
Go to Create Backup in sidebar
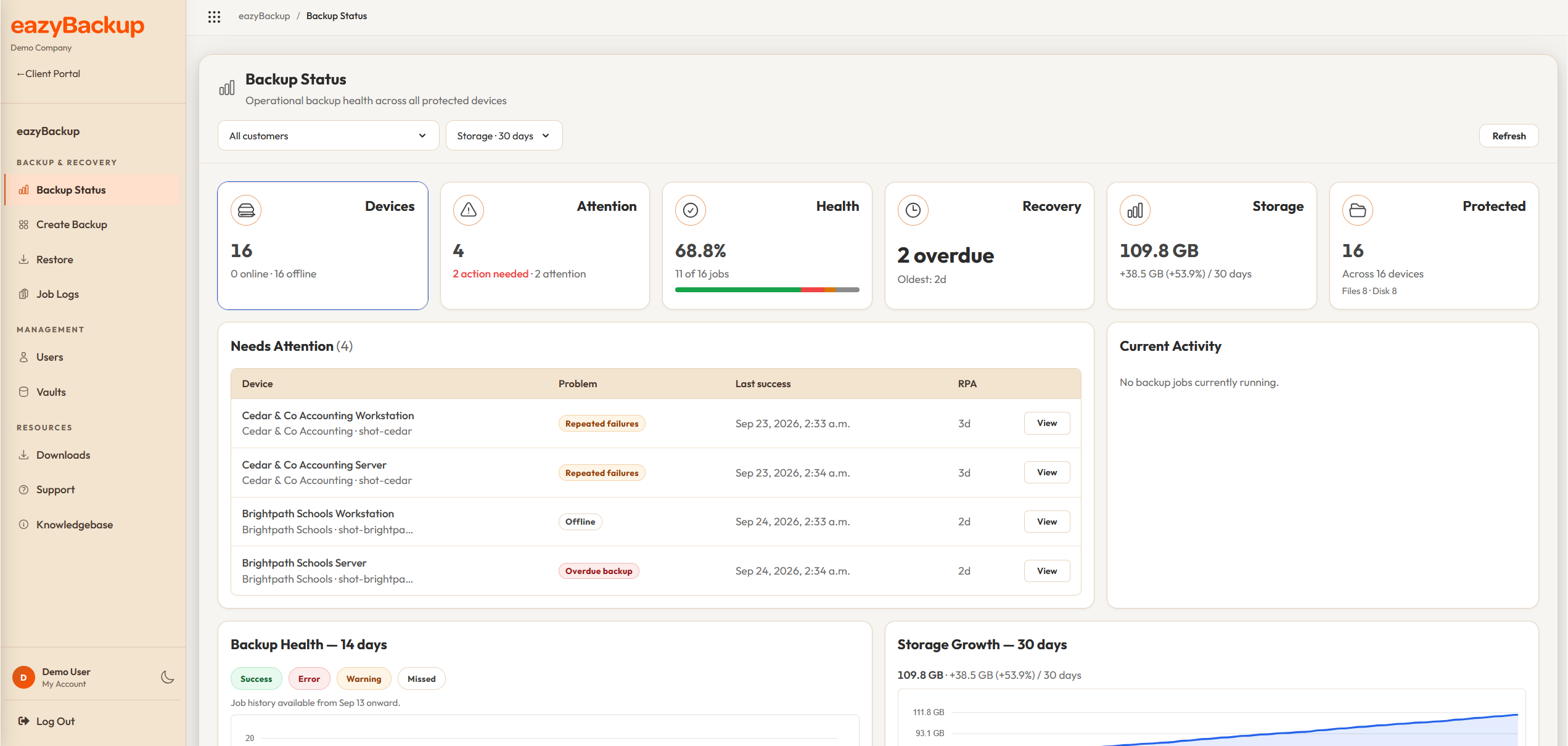[x=92, y=224]
